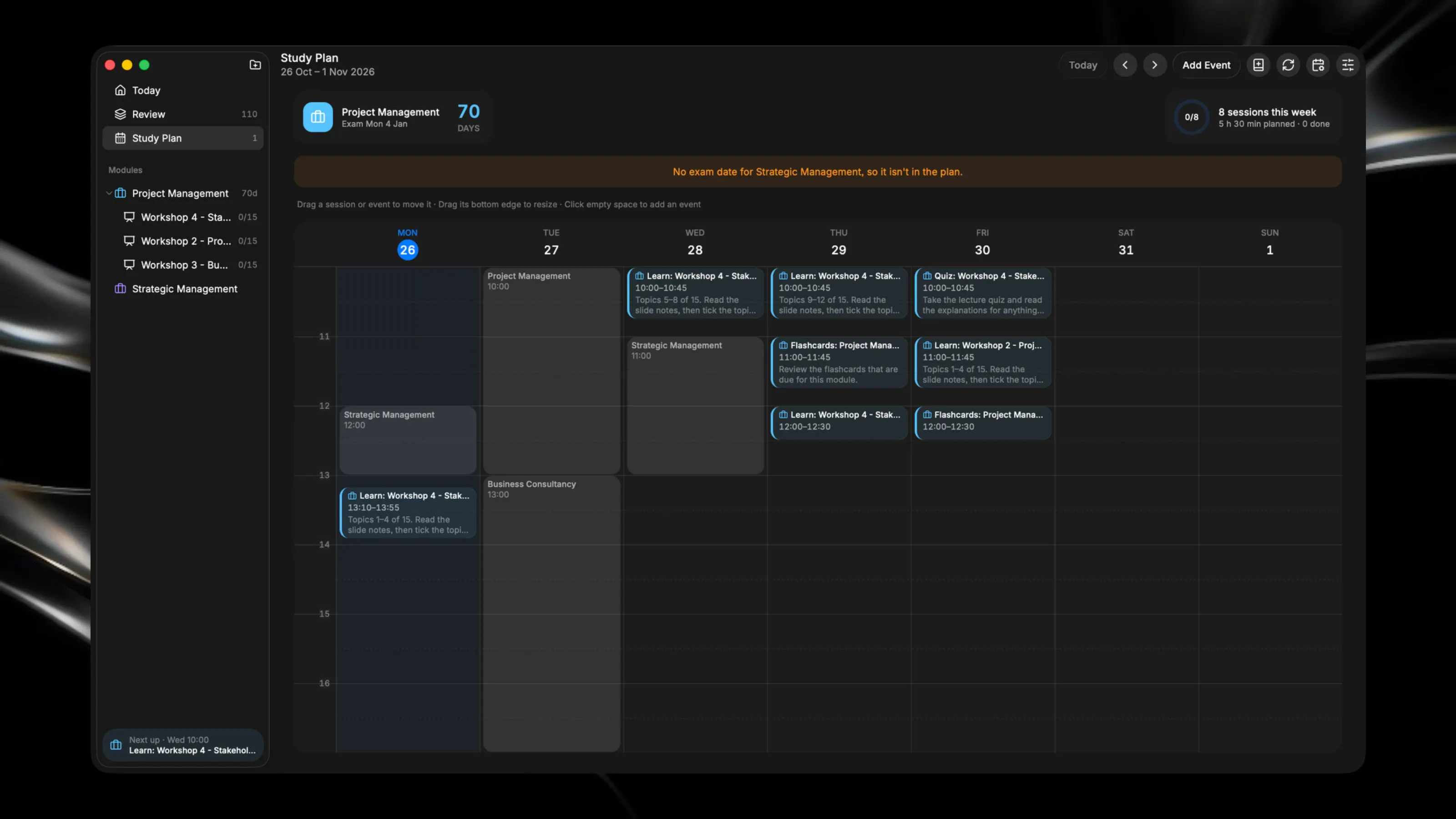
Task: Select Project Management module in sidebar
Action: point(182,193)
